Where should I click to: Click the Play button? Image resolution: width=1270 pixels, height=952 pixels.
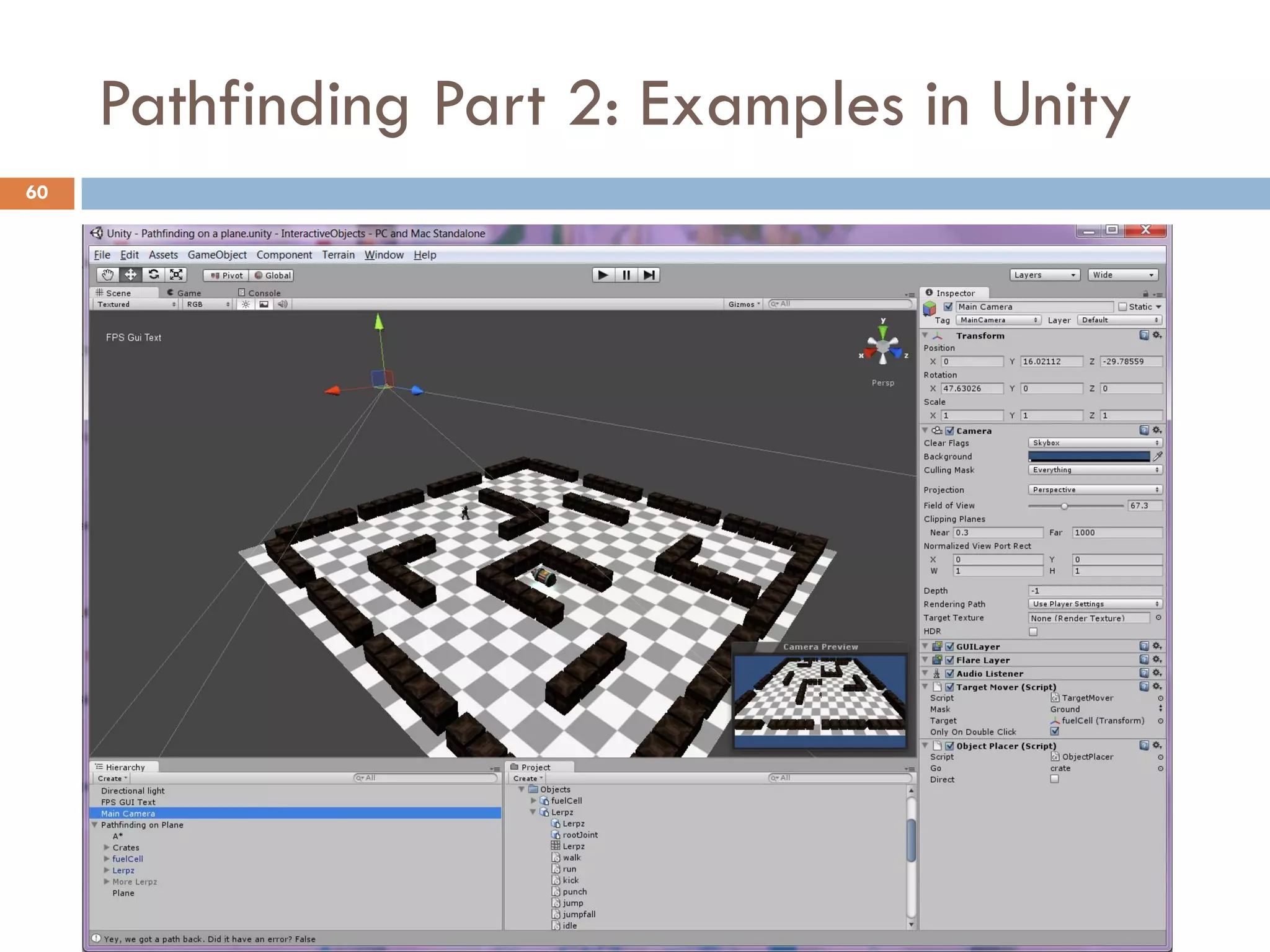tap(603, 275)
